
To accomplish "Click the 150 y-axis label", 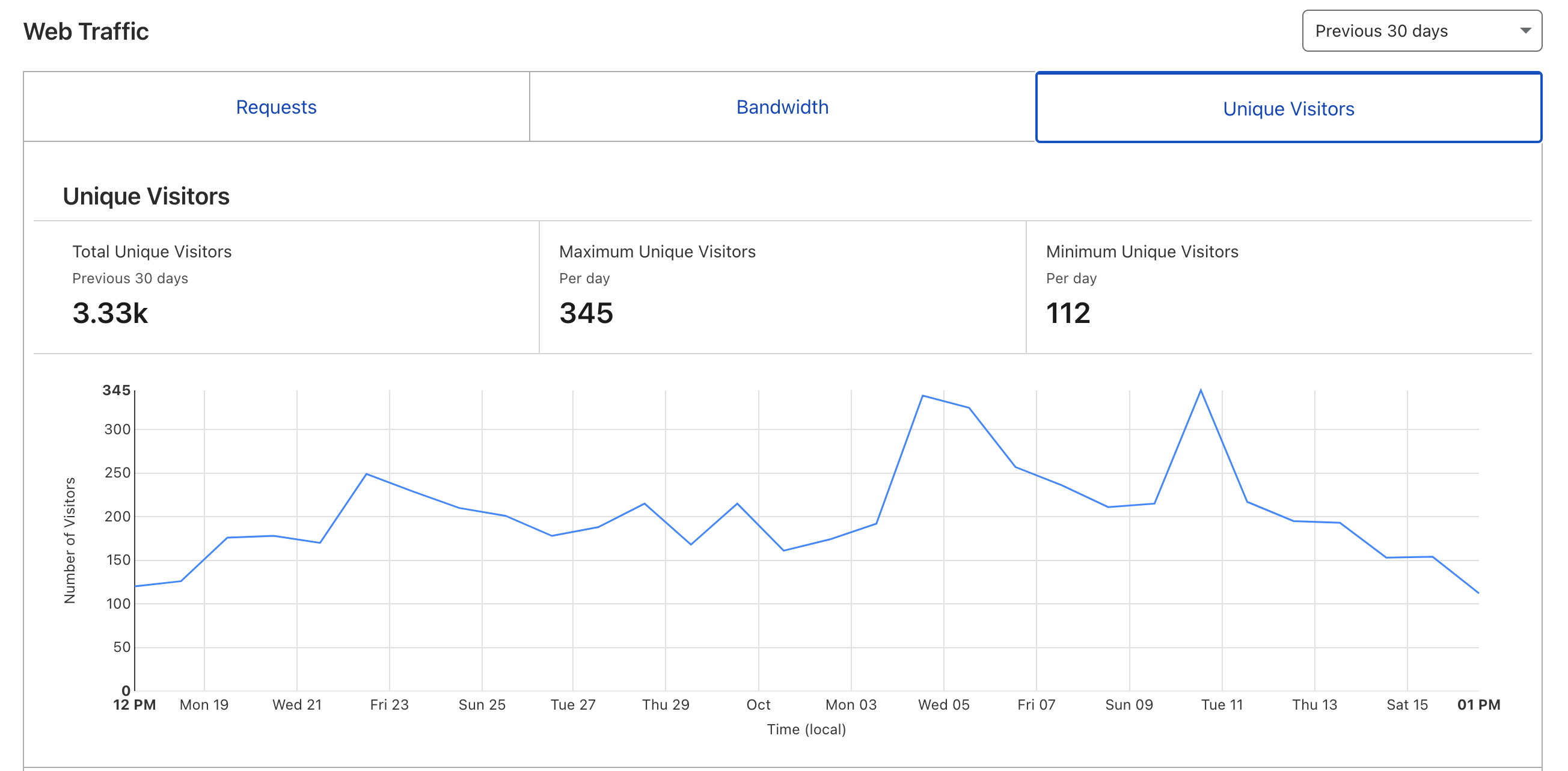I will tap(118, 560).
